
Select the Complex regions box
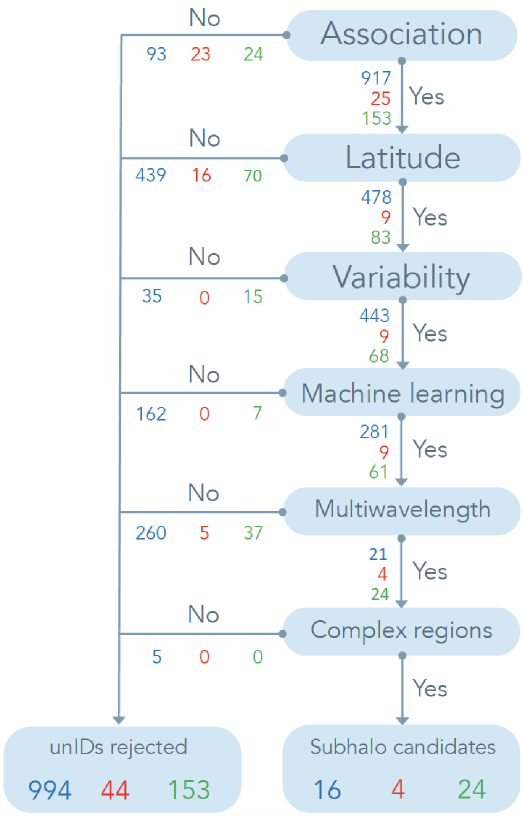tap(402, 632)
